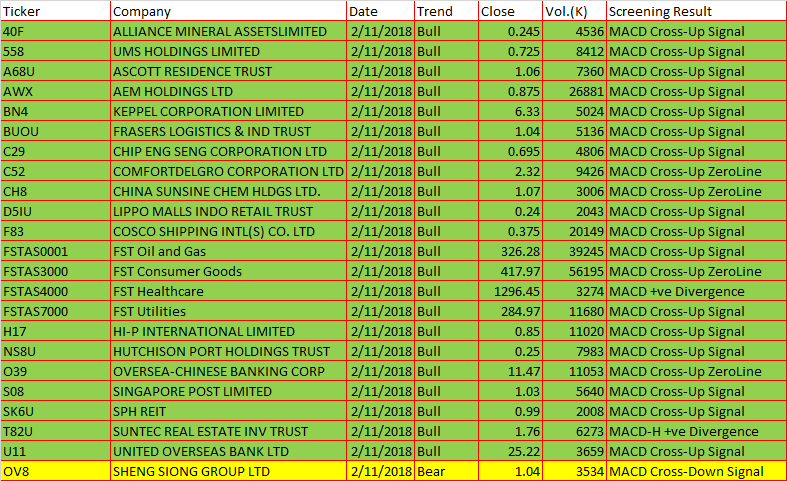787x481 pixels.
Task: Click ticker cell O39
Action: 55,371
